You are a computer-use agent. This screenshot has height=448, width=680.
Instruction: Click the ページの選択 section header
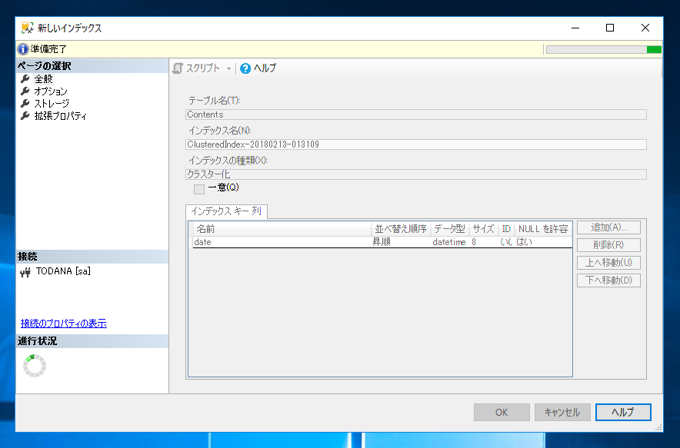pyautogui.click(x=92, y=66)
